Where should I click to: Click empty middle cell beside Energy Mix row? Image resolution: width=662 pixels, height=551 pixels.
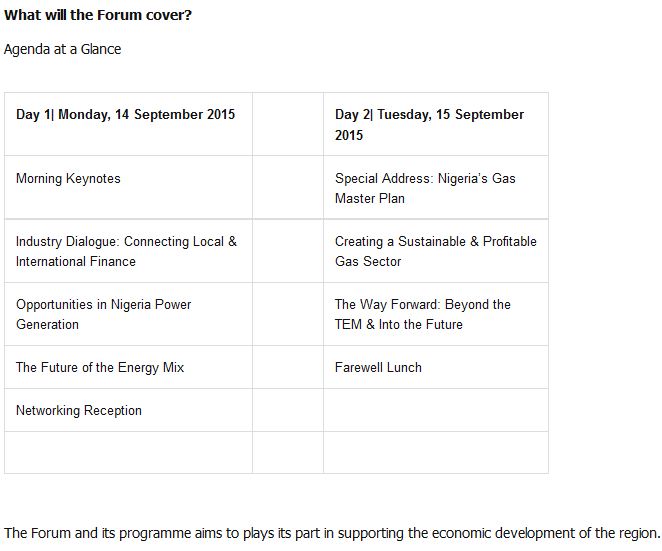[288, 367]
